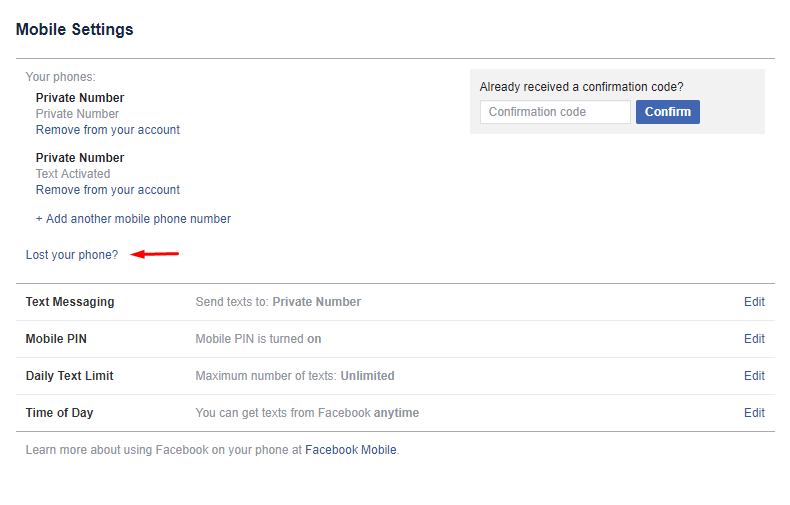Click the Mobile PIN is turned on text
Screen dimensions: 790x505
pos(258,339)
